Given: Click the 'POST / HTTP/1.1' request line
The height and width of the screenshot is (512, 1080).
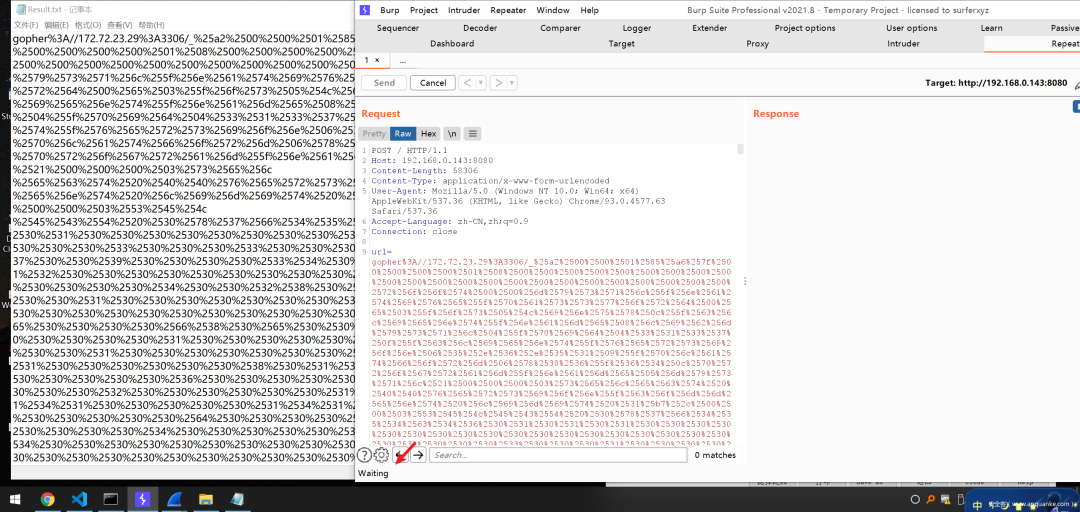Looking at the screenshot, I should (x=409, y=150).
